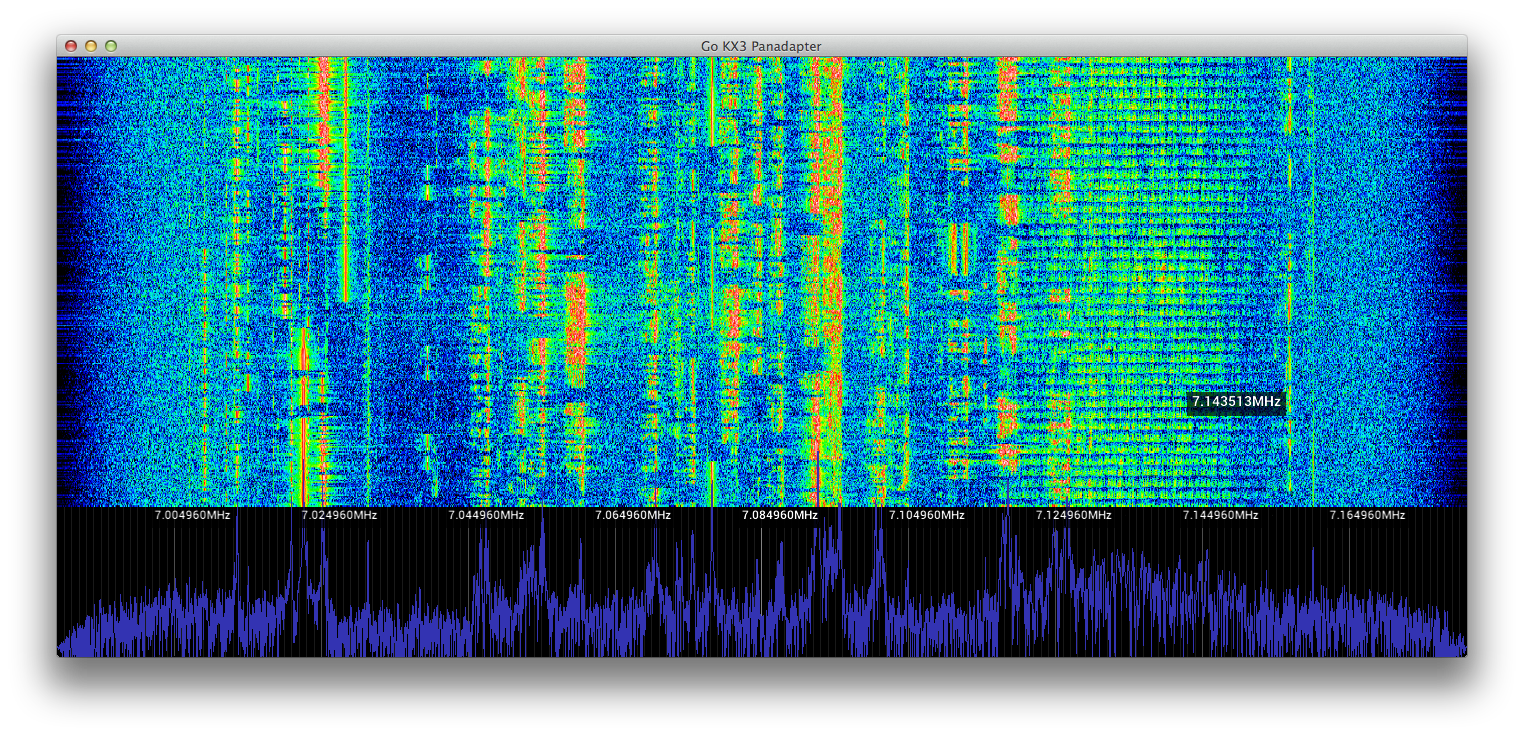Viewport: 1524px width, 736px height.
Task: Click the Go KX3 Panadapter title text
Action: (761, 46)
